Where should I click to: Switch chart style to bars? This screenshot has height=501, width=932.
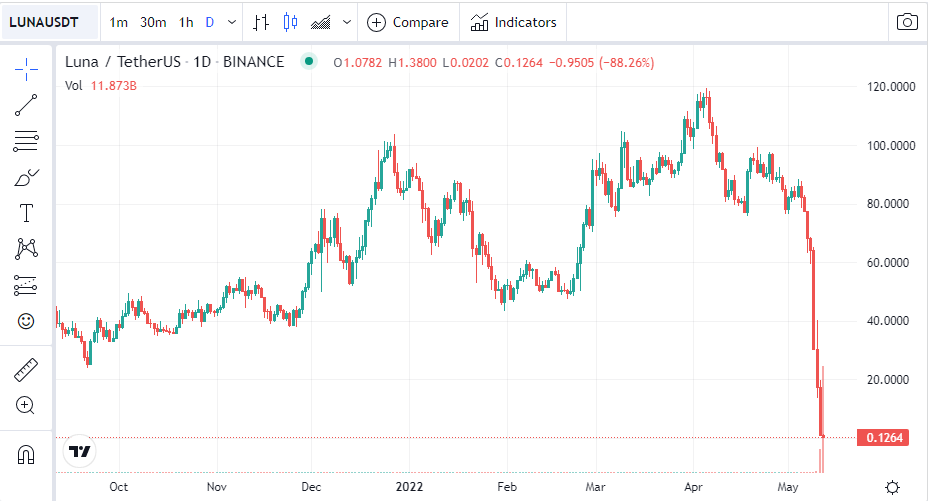(x=260, y=23)
